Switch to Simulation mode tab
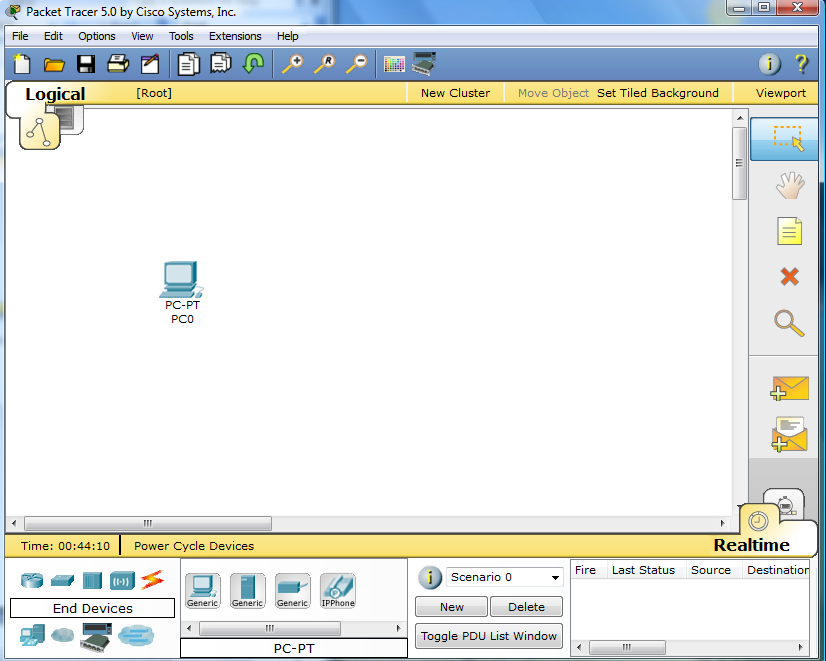Viewport: 826px width, 661px height. [x=785, y=504]
